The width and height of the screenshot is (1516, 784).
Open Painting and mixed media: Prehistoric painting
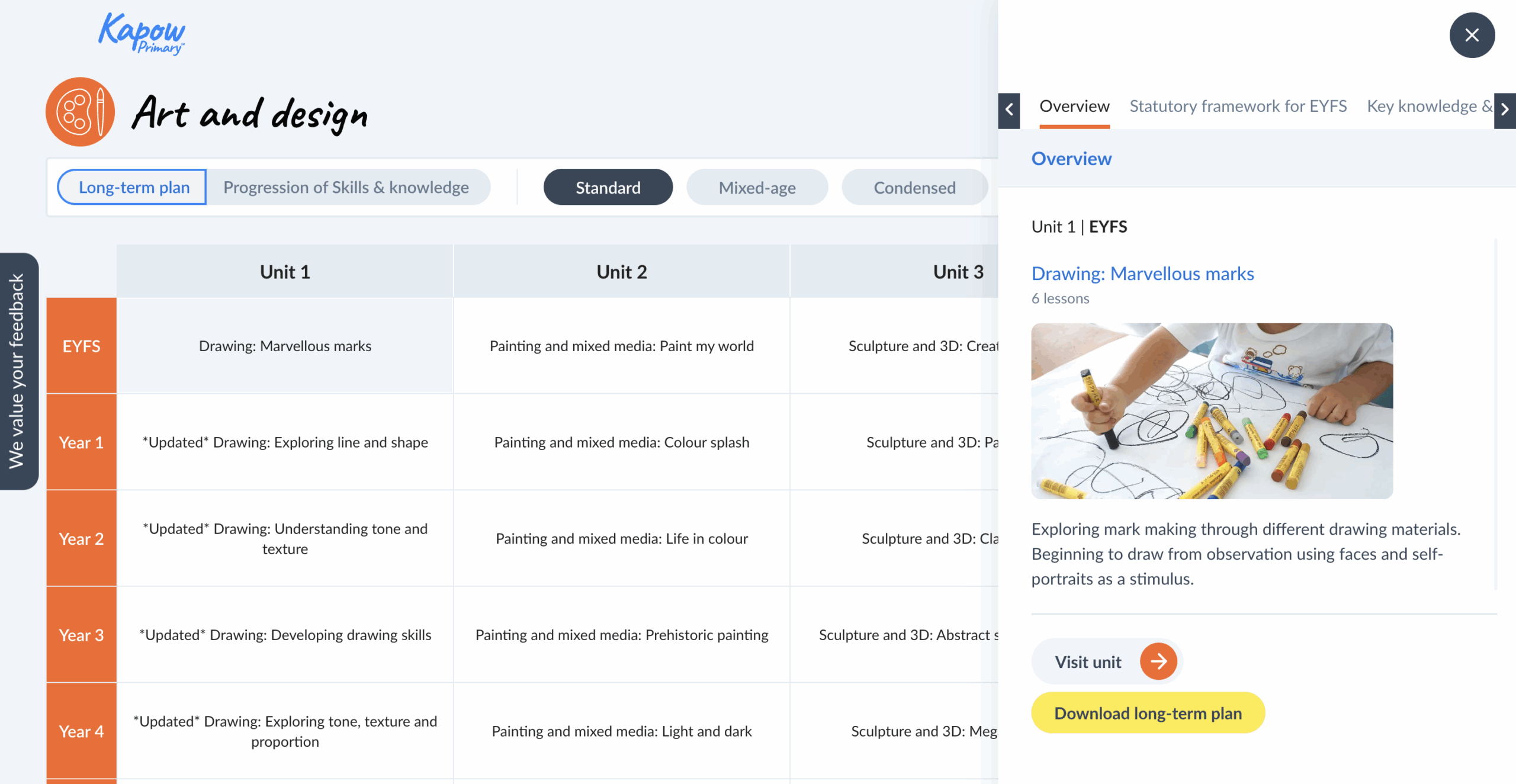click(621, 635)
